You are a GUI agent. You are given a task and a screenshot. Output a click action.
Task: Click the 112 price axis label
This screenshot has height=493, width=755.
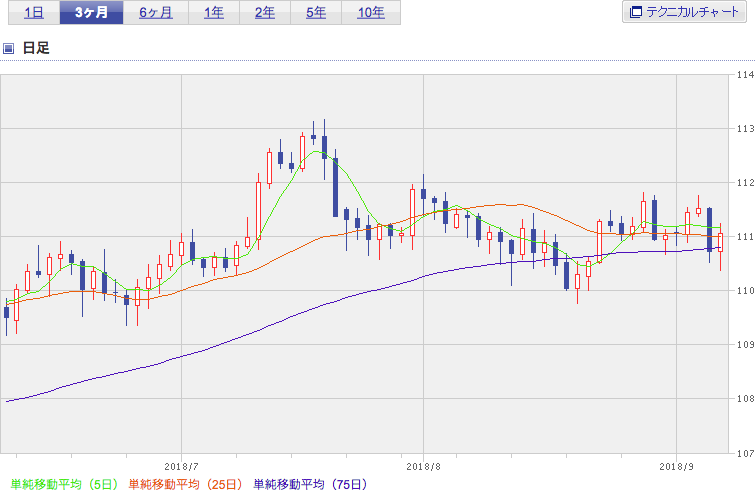(x=745, y=182)
